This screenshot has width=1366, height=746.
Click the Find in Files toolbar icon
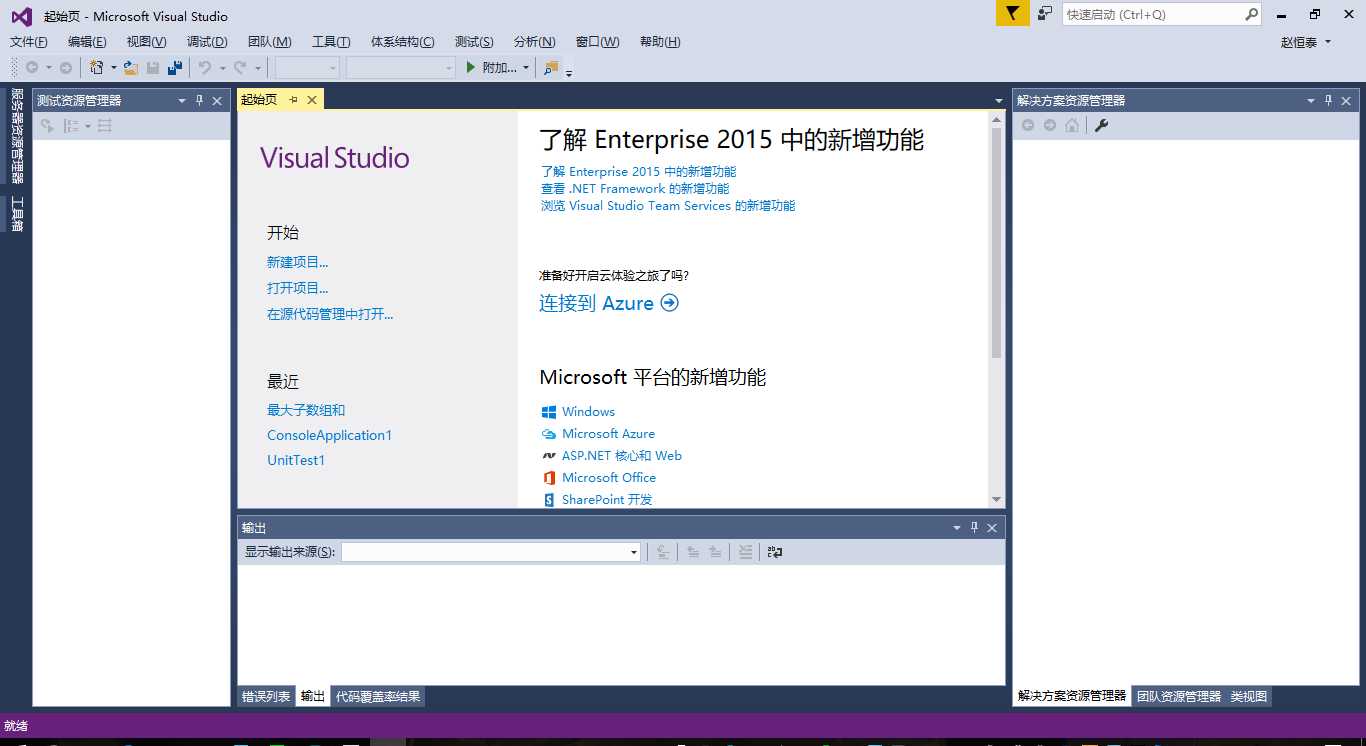(x=551, y=68)
